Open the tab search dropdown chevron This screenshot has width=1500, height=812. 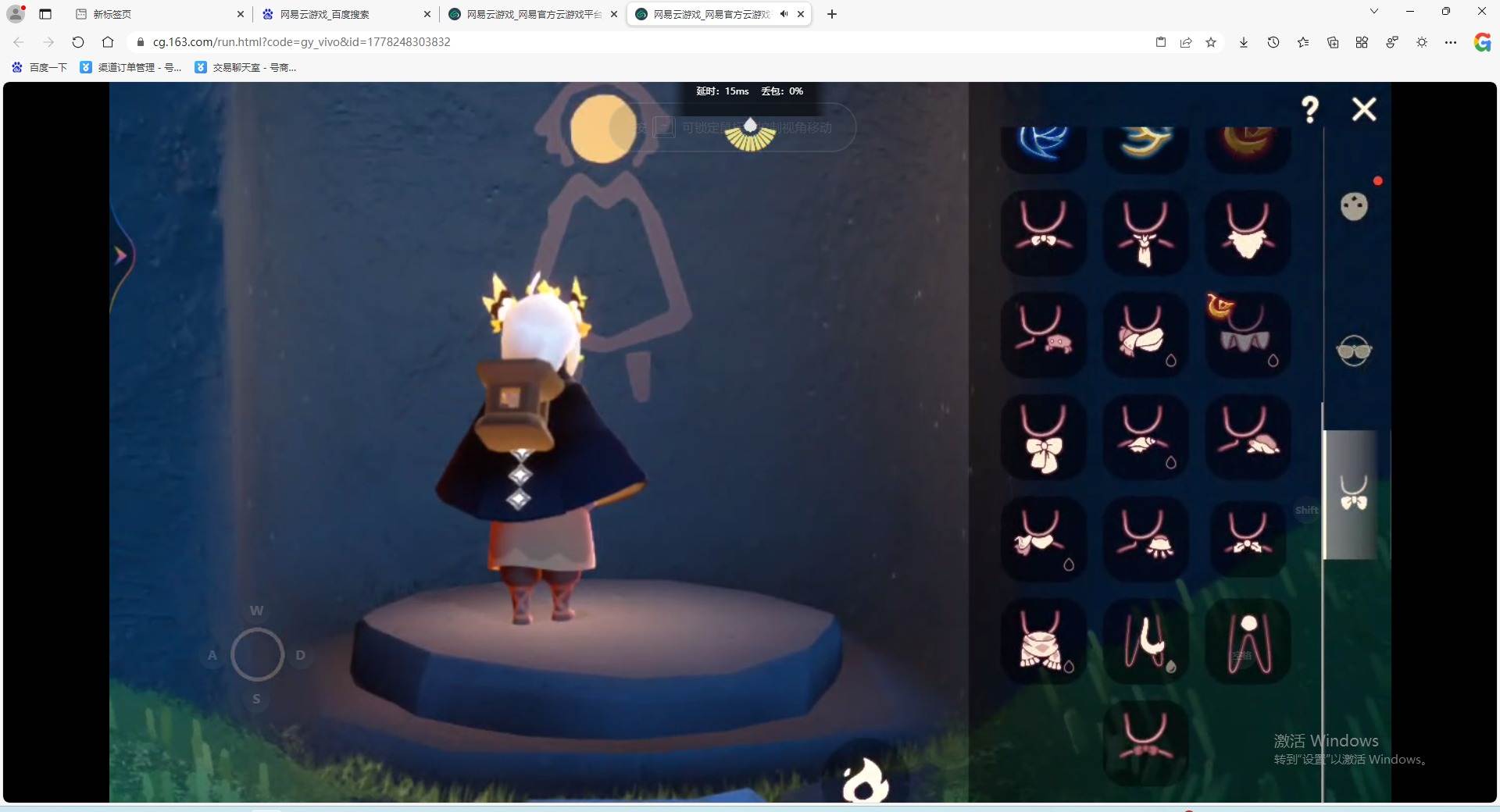(1374, 11)
